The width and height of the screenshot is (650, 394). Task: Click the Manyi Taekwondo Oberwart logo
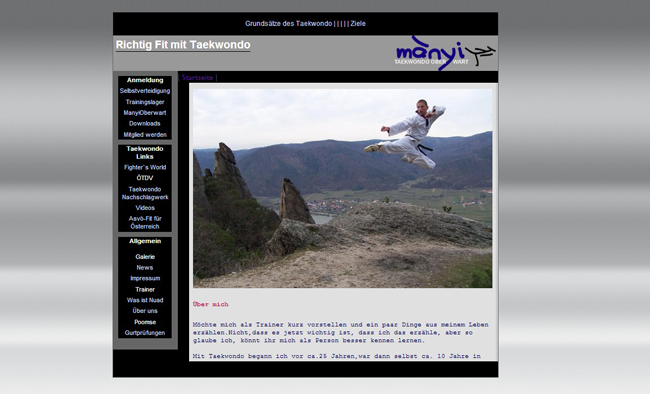445,53
